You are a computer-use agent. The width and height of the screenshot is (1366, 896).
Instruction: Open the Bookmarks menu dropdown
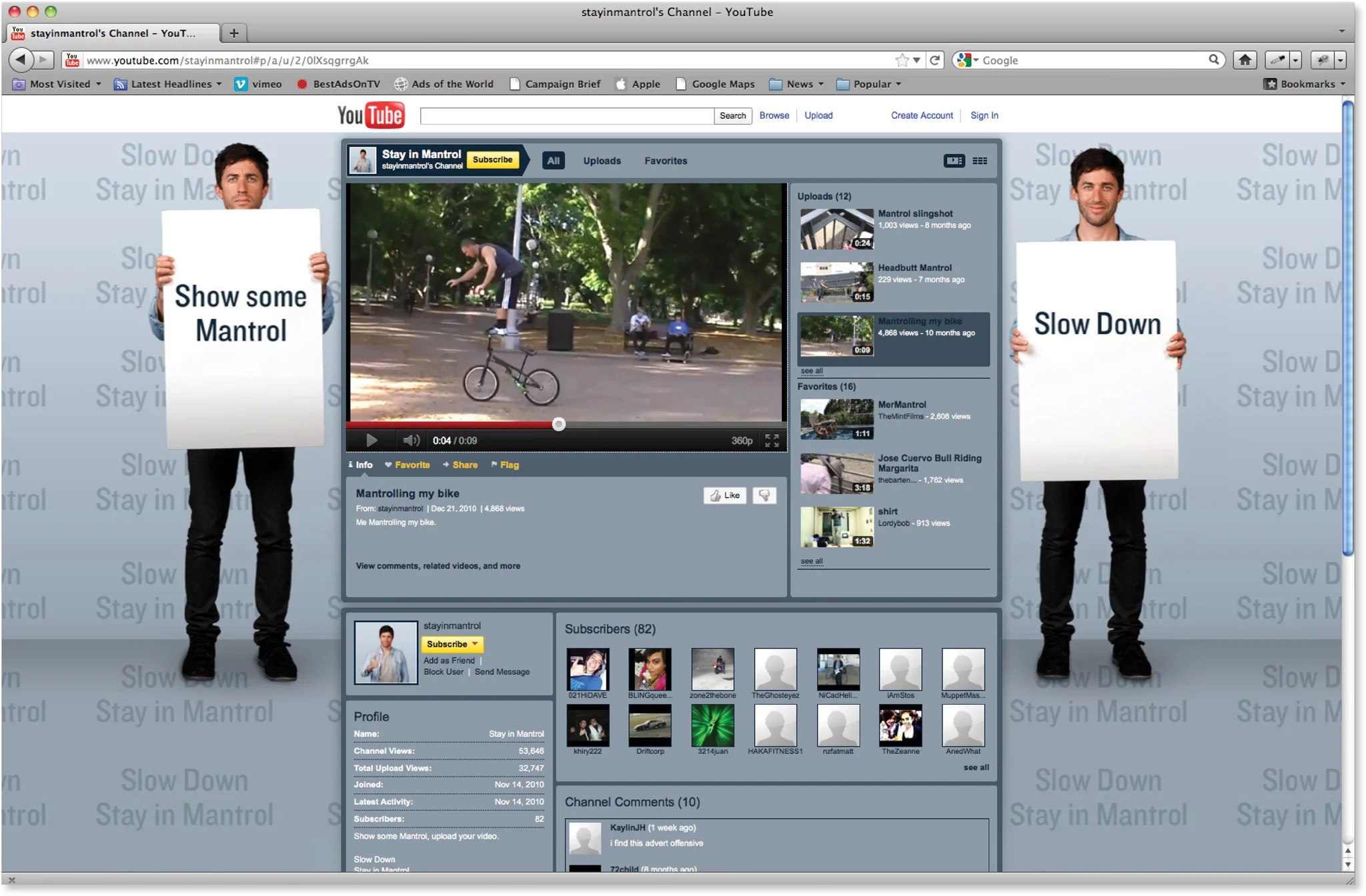1305,84
